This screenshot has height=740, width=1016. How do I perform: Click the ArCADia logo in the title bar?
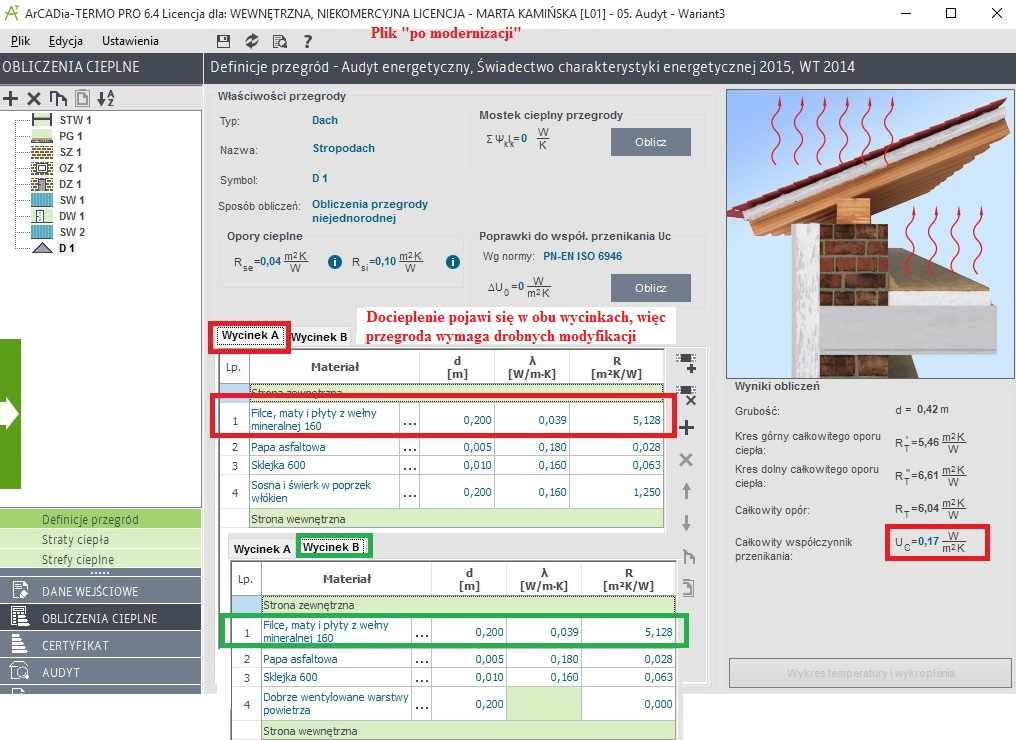11,14
